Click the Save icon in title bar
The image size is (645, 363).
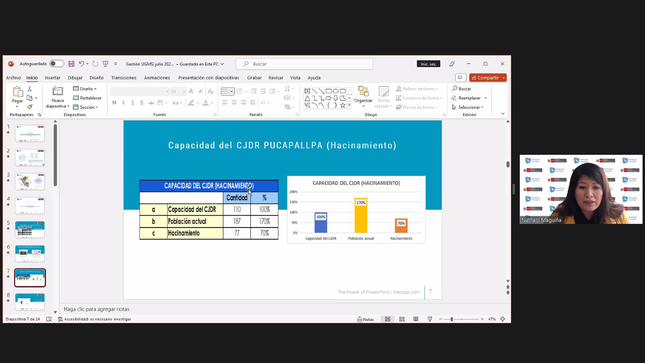coord(71,64)
